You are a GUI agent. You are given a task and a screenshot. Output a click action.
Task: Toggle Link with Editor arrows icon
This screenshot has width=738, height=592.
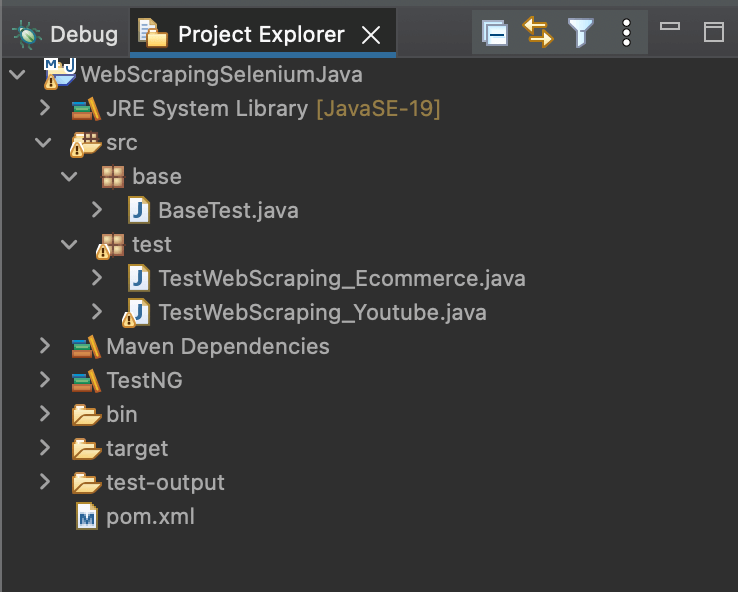537,32
